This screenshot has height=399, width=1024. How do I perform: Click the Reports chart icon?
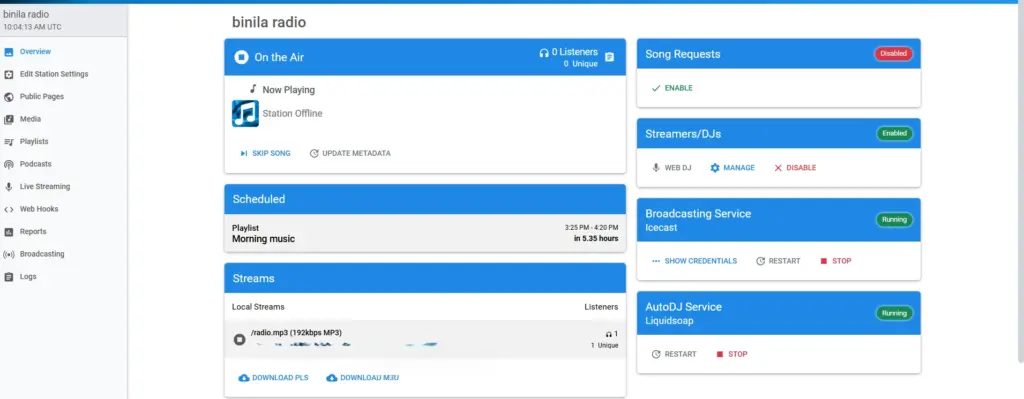[8, 232]
